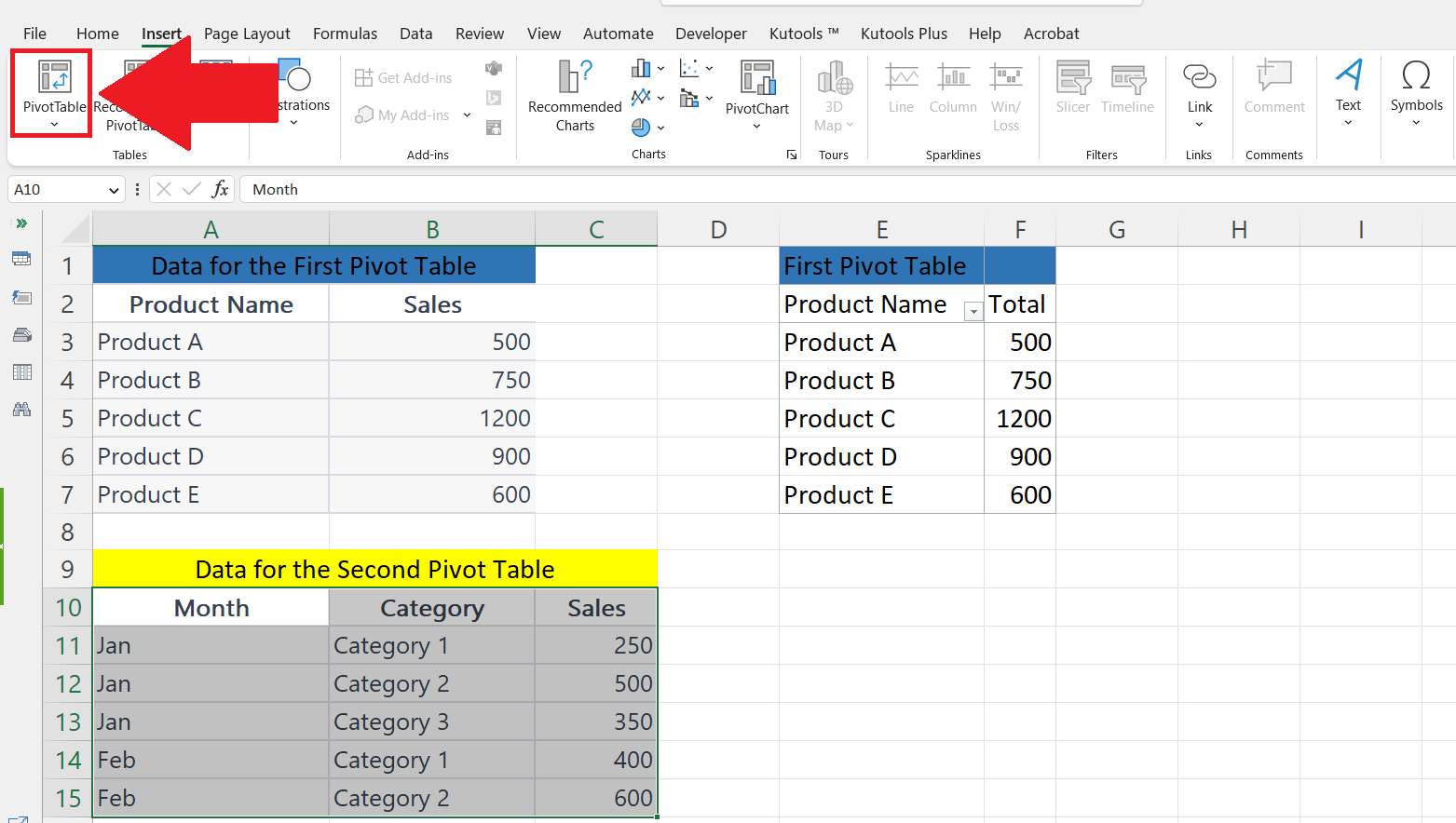Screen dimensions: 1456x823
Task: Insert a Timeline
Action: click(x=1127, y=88)
